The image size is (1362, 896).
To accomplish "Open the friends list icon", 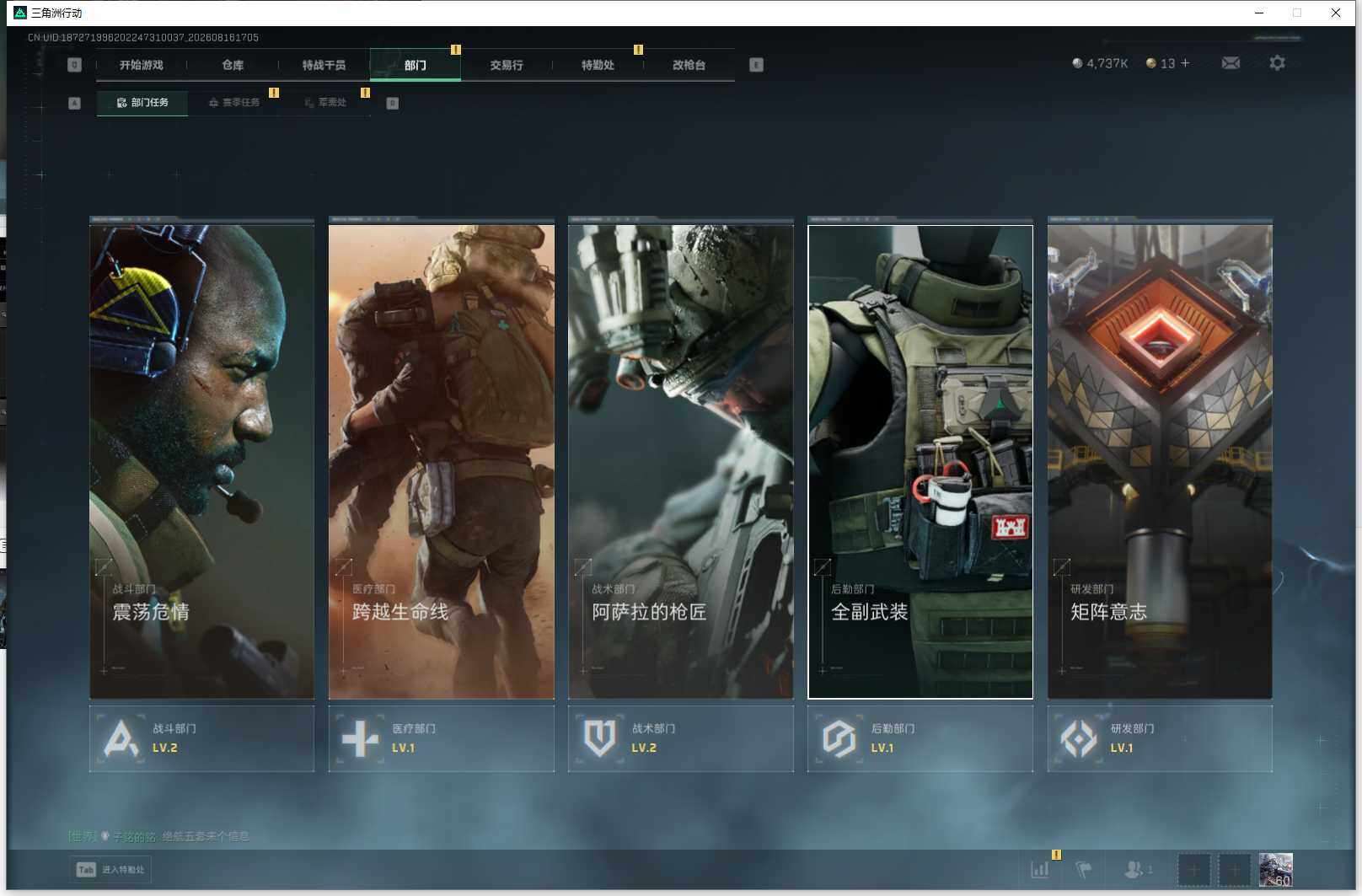I will (x=1134, y=869).
